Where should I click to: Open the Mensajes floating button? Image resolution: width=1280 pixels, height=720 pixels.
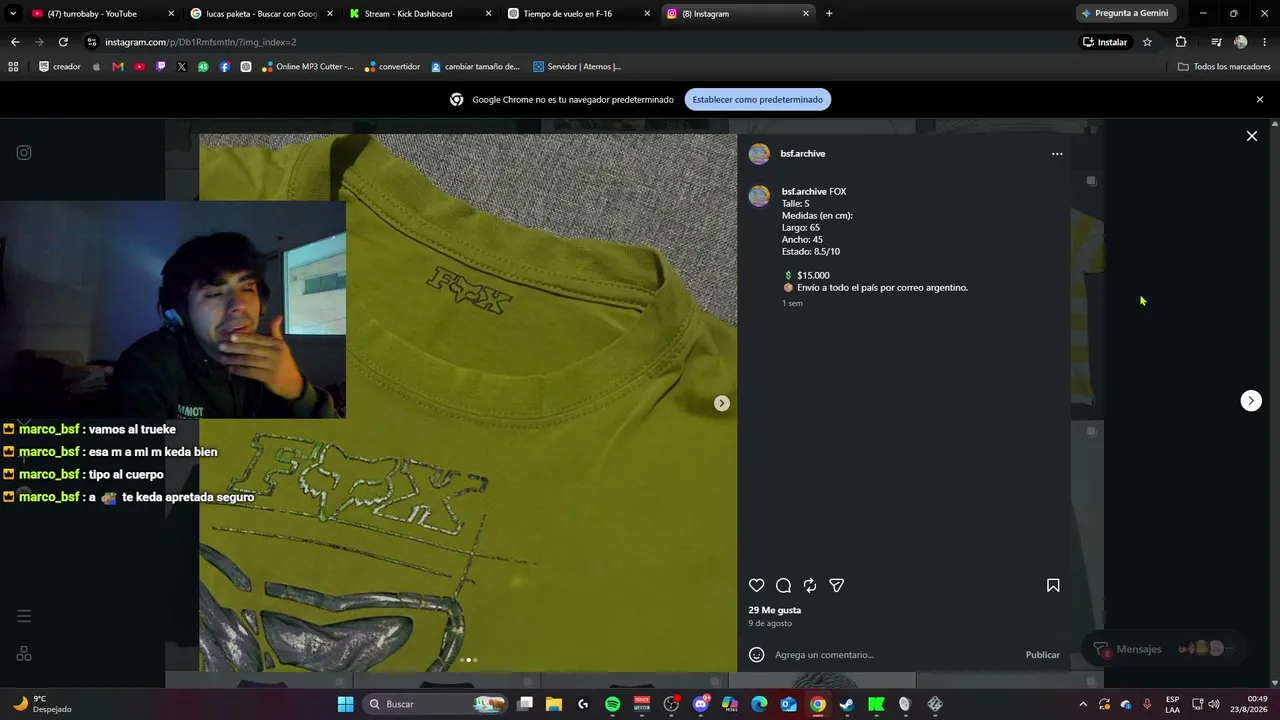(1164, 649)
